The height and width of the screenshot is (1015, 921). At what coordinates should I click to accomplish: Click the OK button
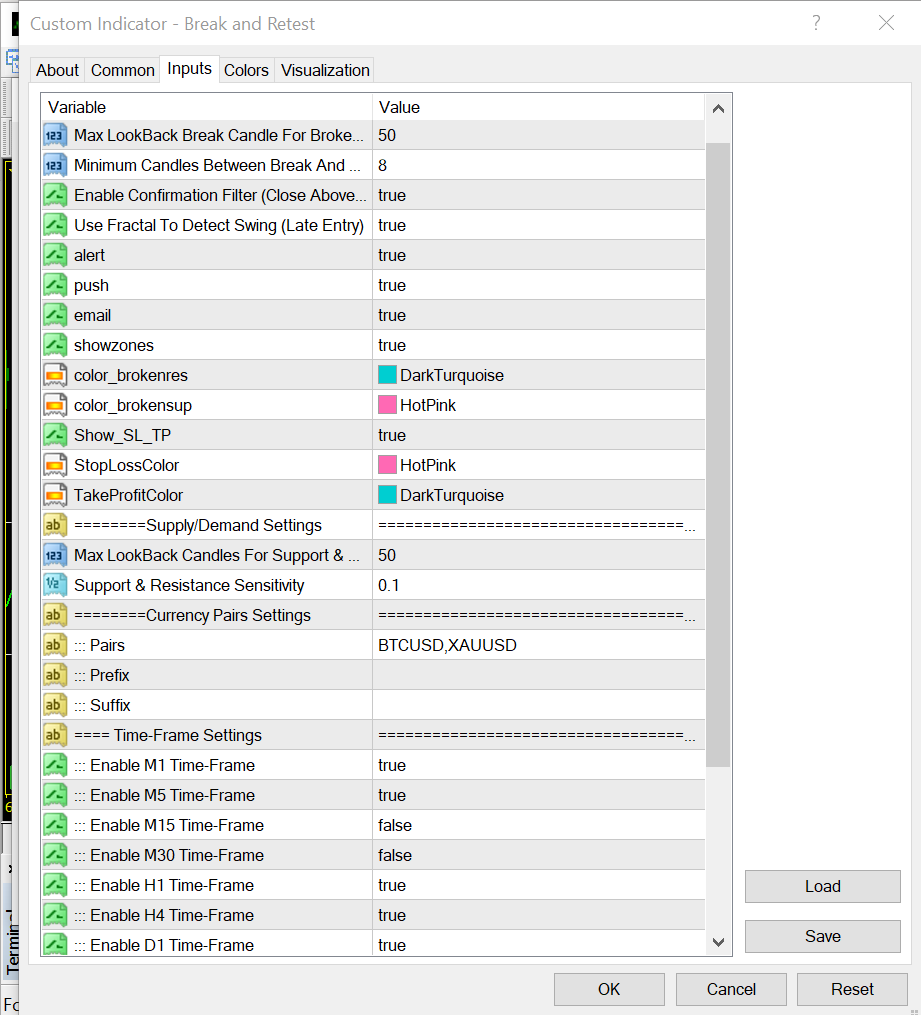coord(609,989)
